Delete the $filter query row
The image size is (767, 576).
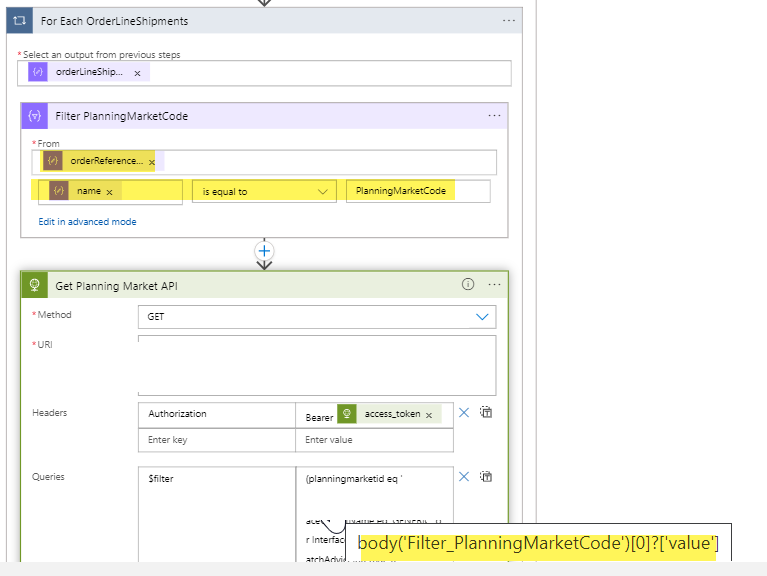pos(464,477)
